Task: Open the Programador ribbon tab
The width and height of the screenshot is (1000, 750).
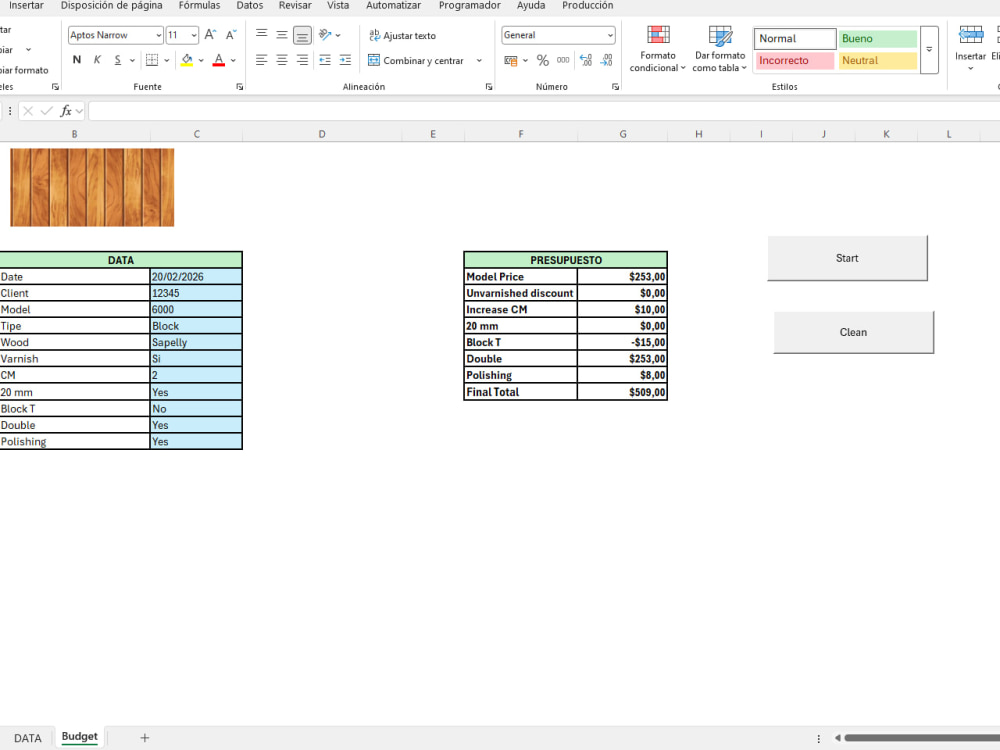Action: 469,6
